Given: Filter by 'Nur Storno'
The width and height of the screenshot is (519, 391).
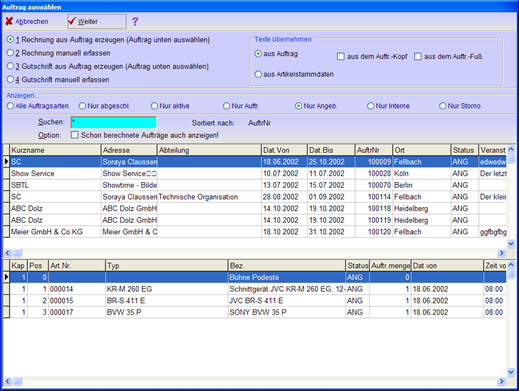Looking at the screenshot, I should click(x=460, y=106).
